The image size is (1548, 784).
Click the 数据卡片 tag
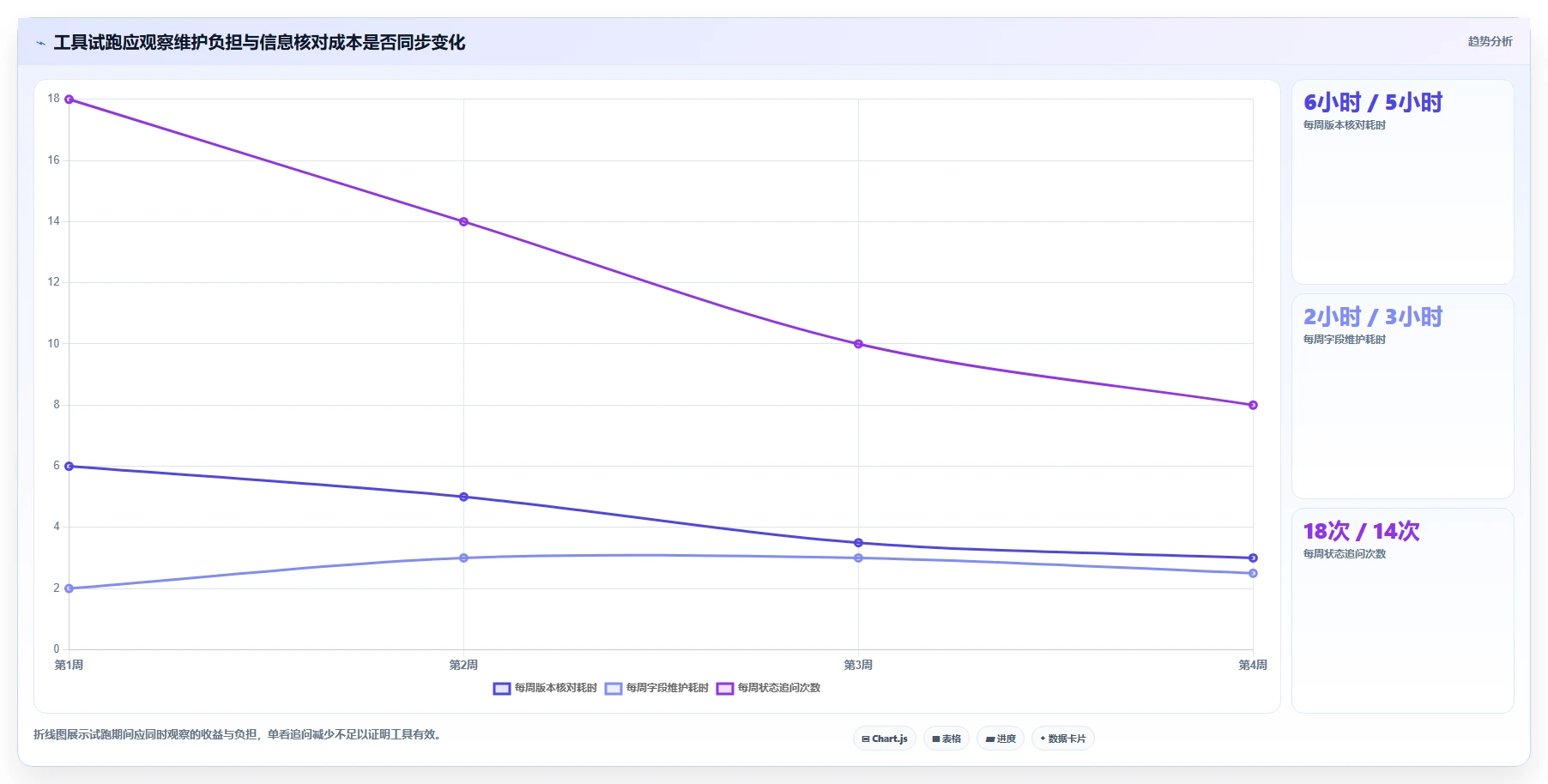[1063, 739]
